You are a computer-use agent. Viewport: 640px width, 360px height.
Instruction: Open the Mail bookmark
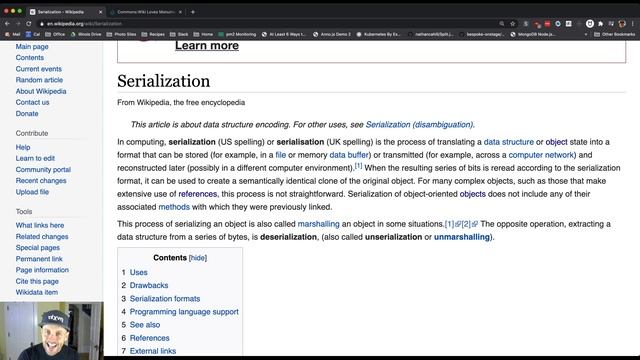point(13,34)
